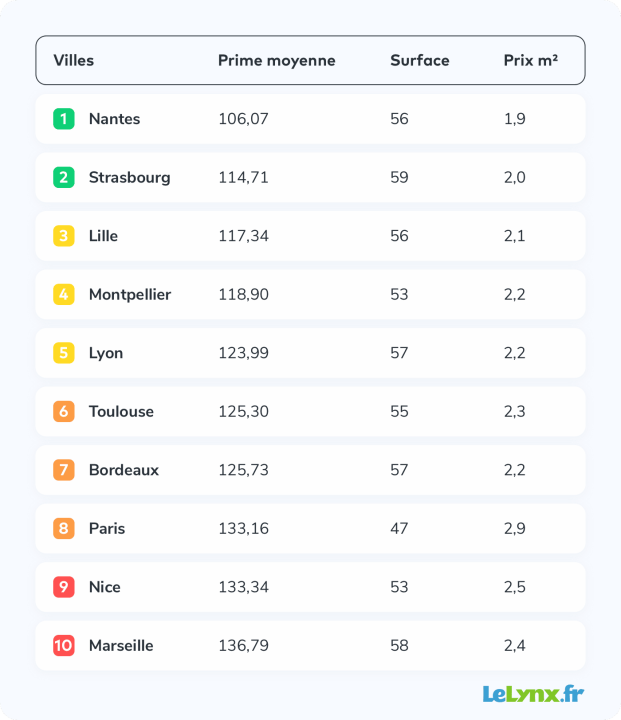Open the LeLynx.fr logo link
Viewport: 621px width, 720px height.
(x=533, y=694)
